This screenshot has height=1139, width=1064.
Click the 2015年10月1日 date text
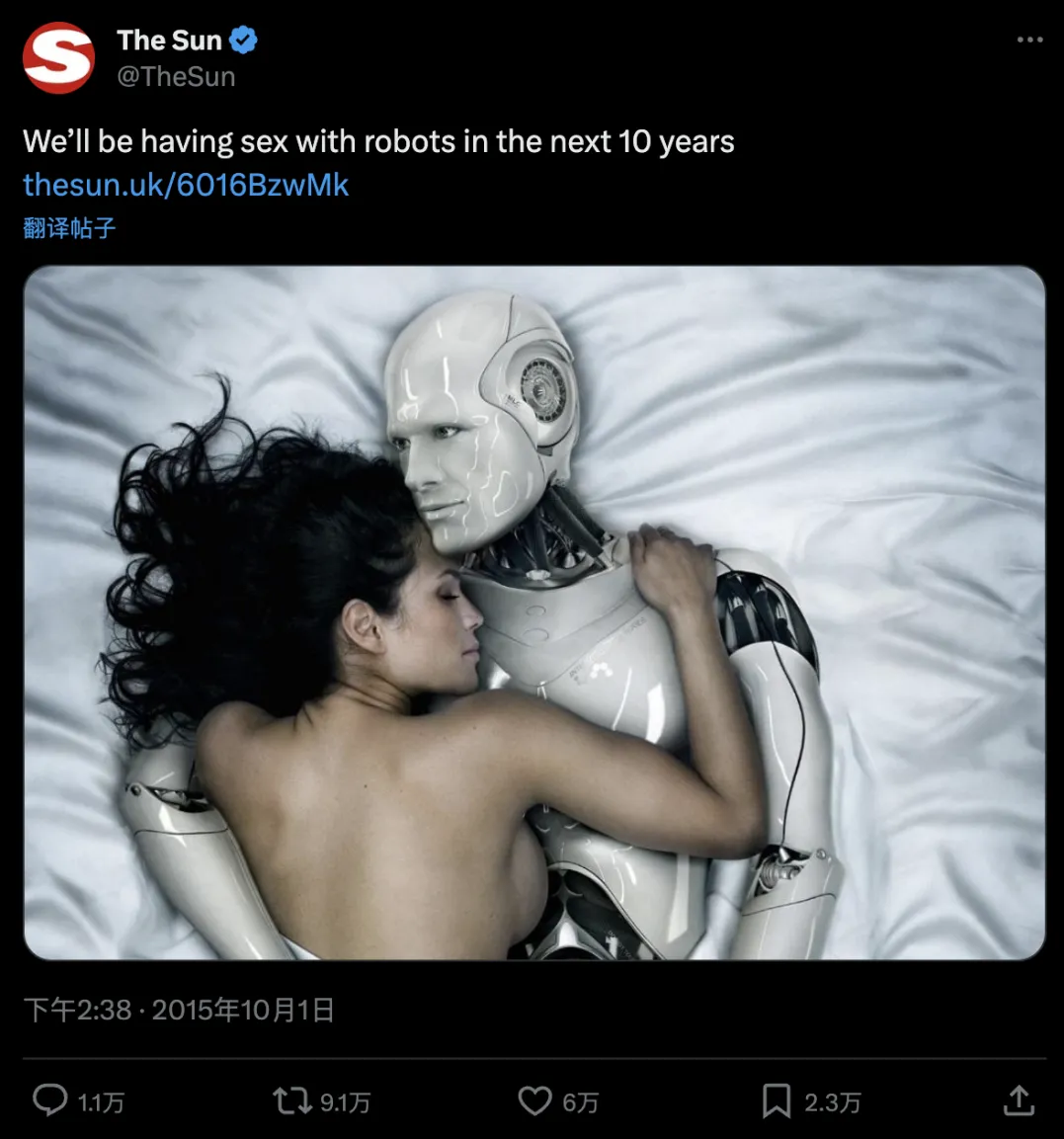click(x=243, y=1010)
